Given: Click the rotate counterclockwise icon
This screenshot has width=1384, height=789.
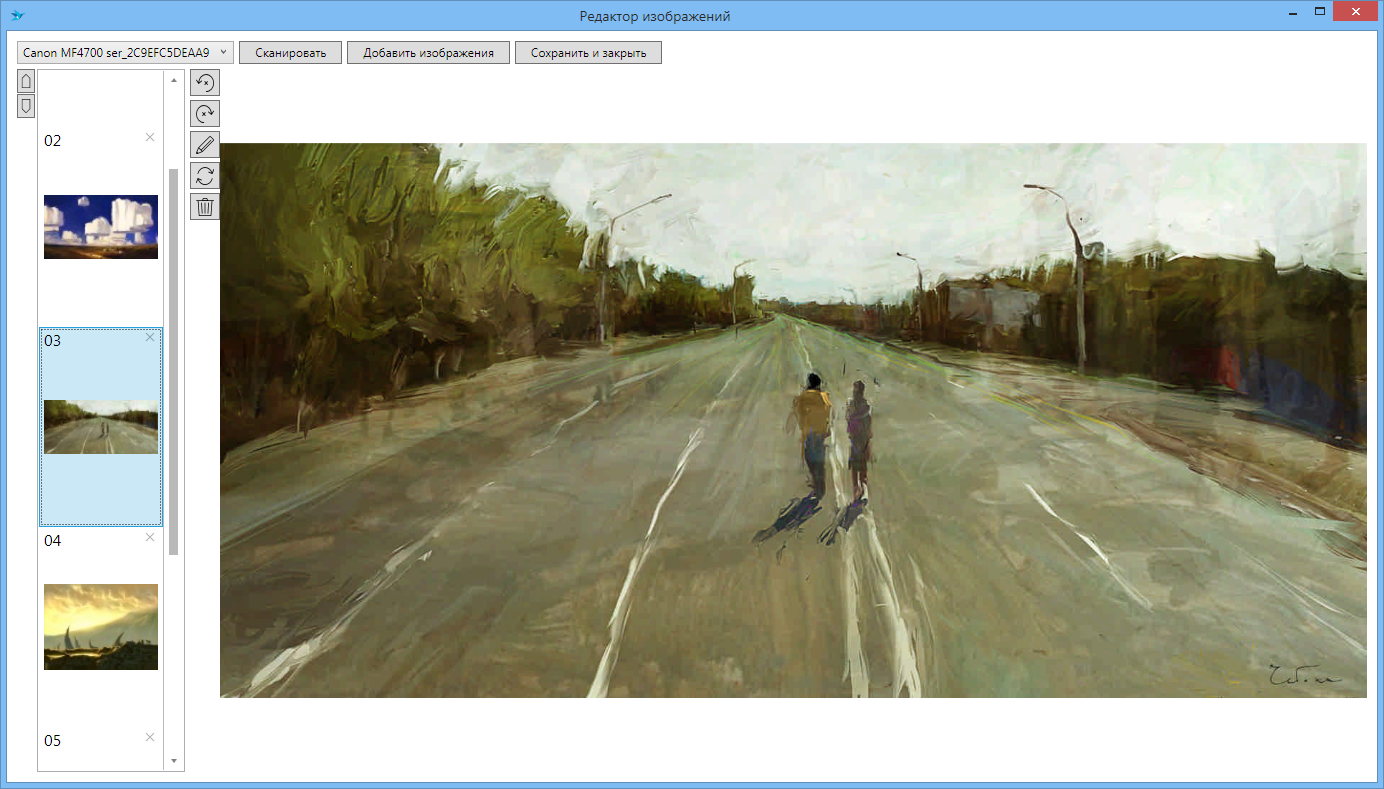Looking at the screenshot, I should coord(205,83).
